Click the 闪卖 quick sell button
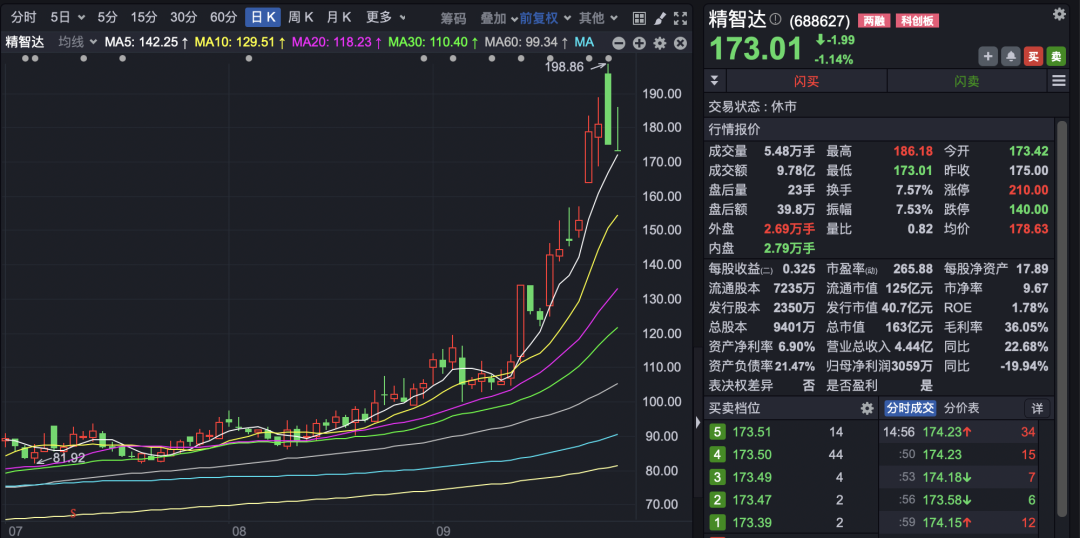 (x=967, y=81)
